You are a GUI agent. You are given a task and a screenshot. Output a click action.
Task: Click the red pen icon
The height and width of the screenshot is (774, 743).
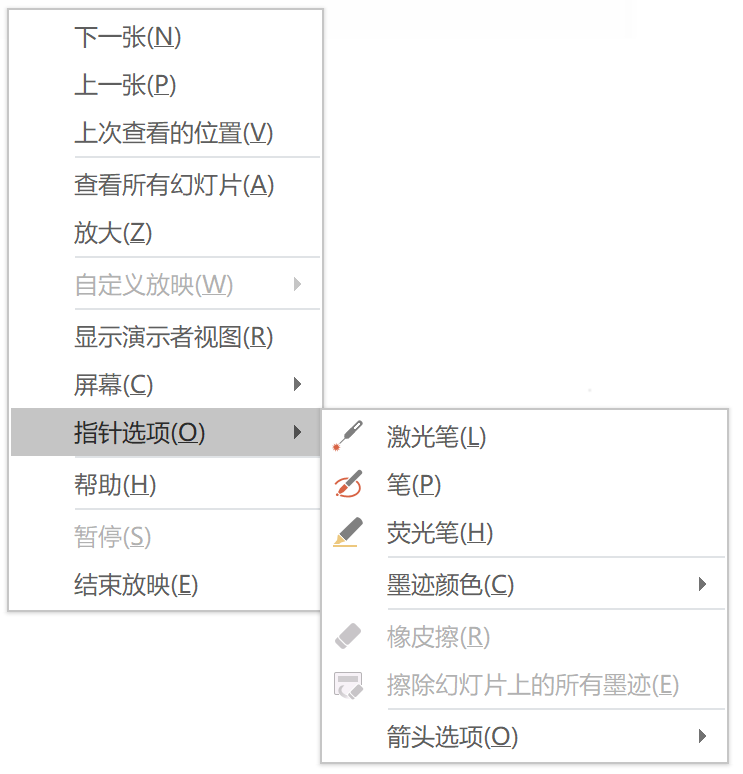347,485
